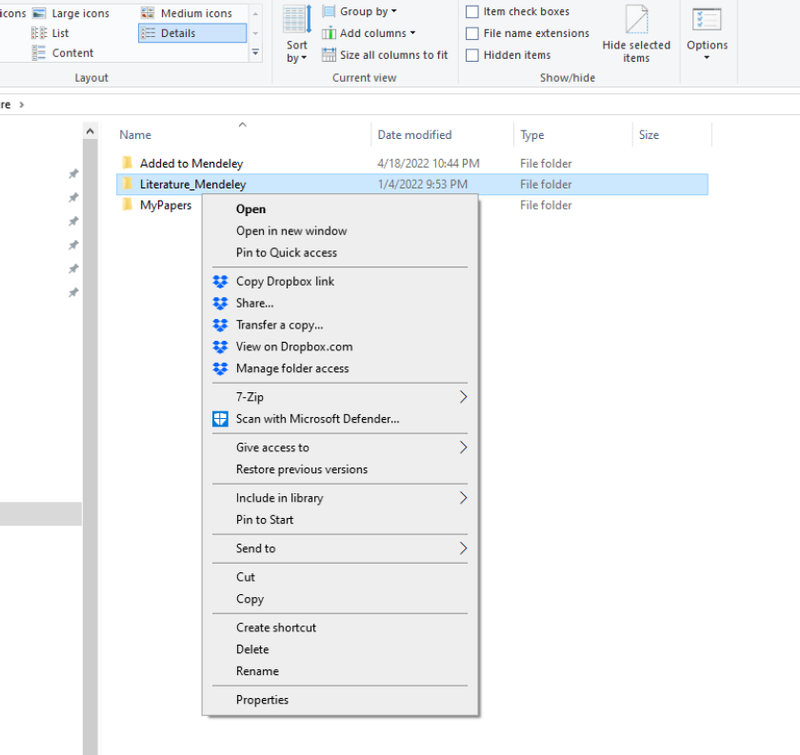
Task: Expand the 7-Zip submenu
Action: (462, 397)
